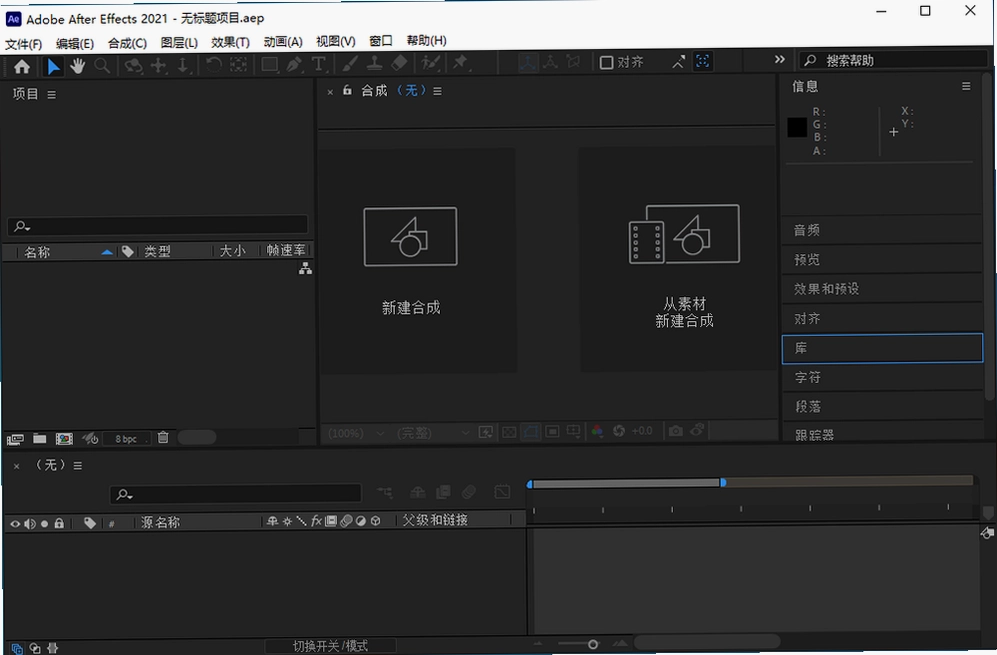997x655 pixels.
Task: Toggle 3D layer cube switch in timeline
Action: pyautogui.click(x=376, y=521)
